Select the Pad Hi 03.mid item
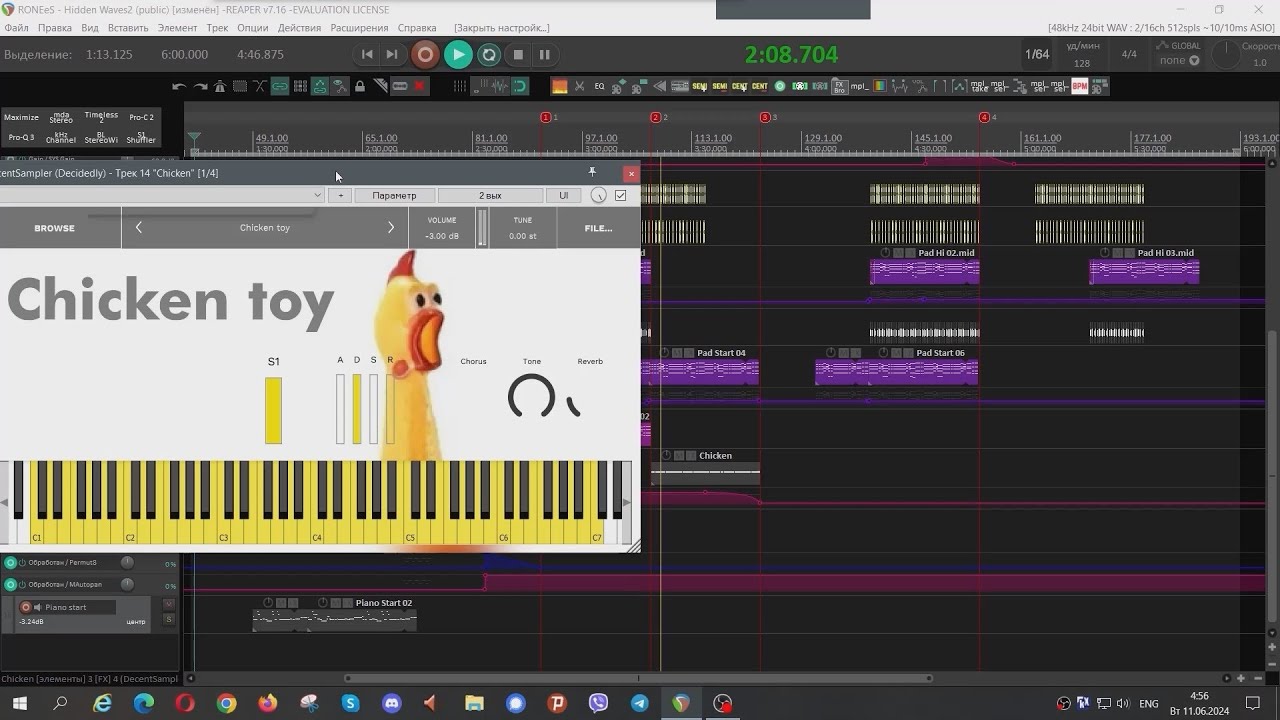 point(1144,270)
